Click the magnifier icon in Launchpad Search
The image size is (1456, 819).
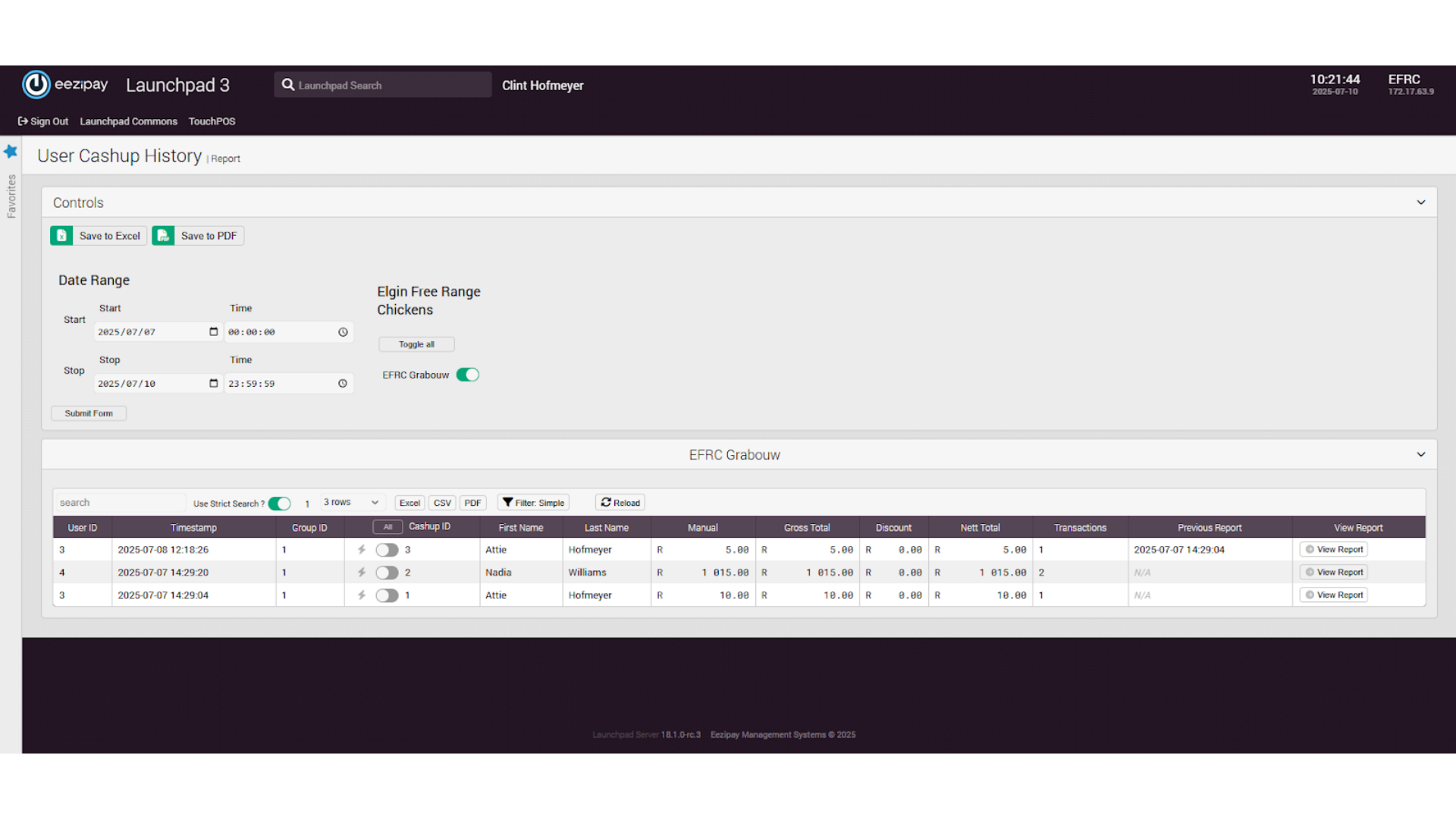[288, 85]
